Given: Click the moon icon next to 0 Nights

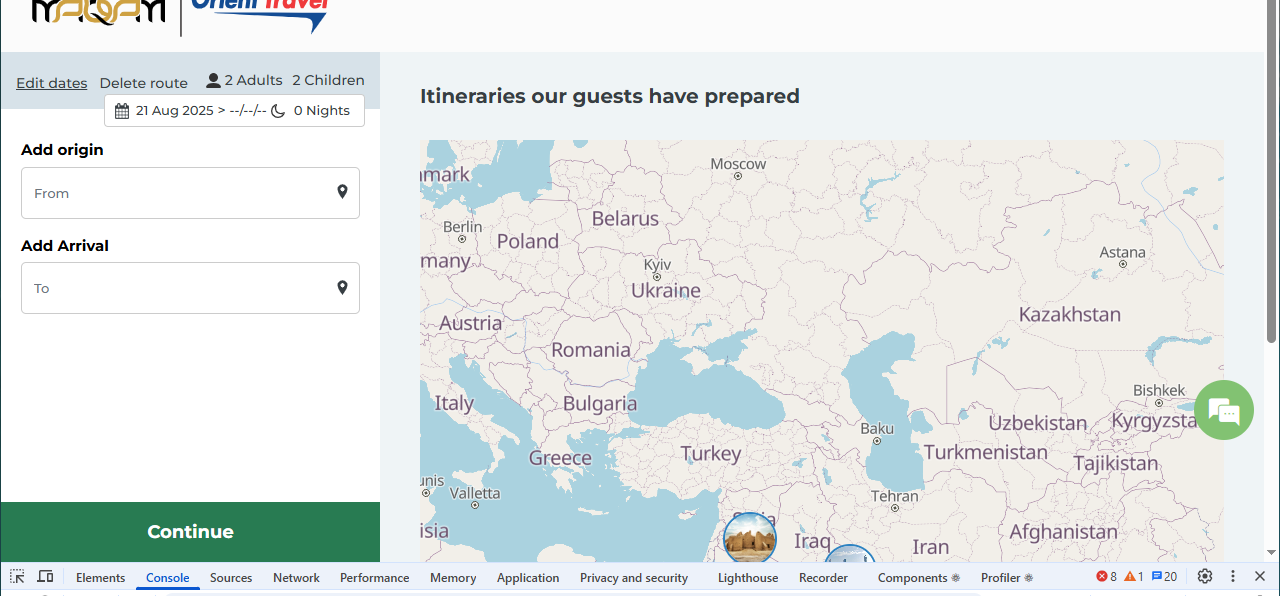Looking at the screenshot, I should (278, 111).
